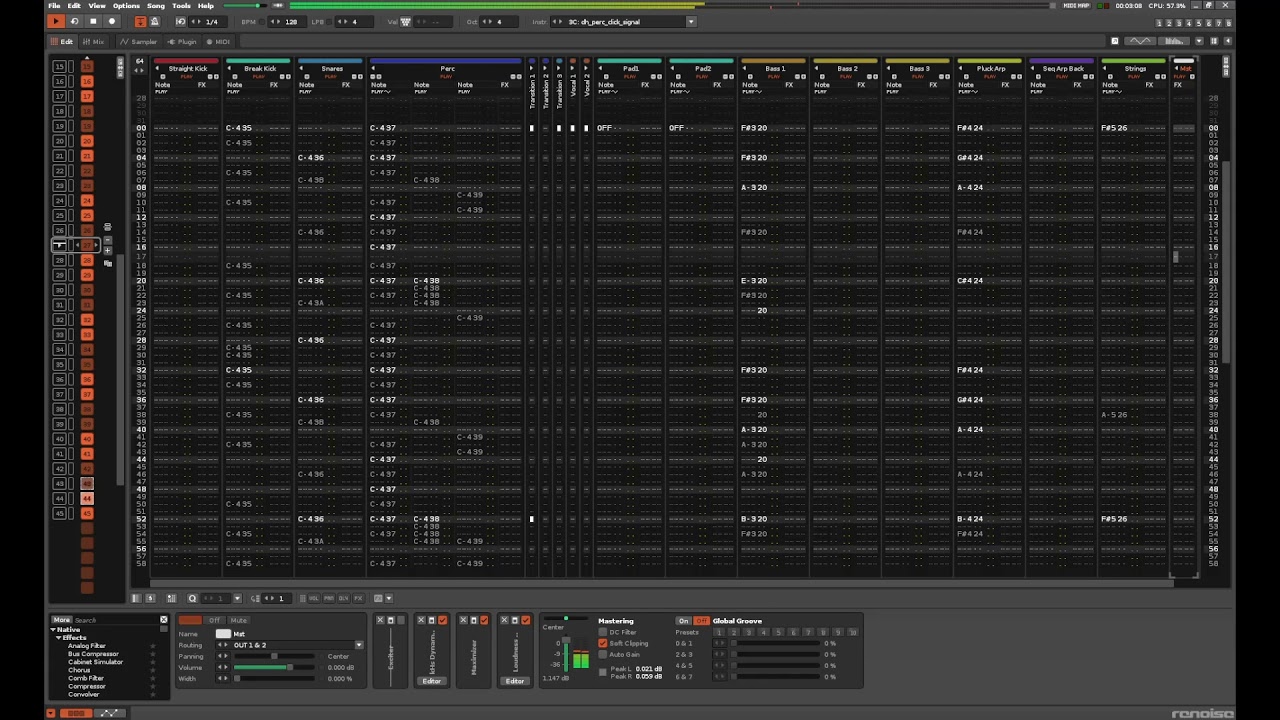Screen dimensions: 1280x720
Task: Toggle the DLY column button
Action: pos(343,598)
